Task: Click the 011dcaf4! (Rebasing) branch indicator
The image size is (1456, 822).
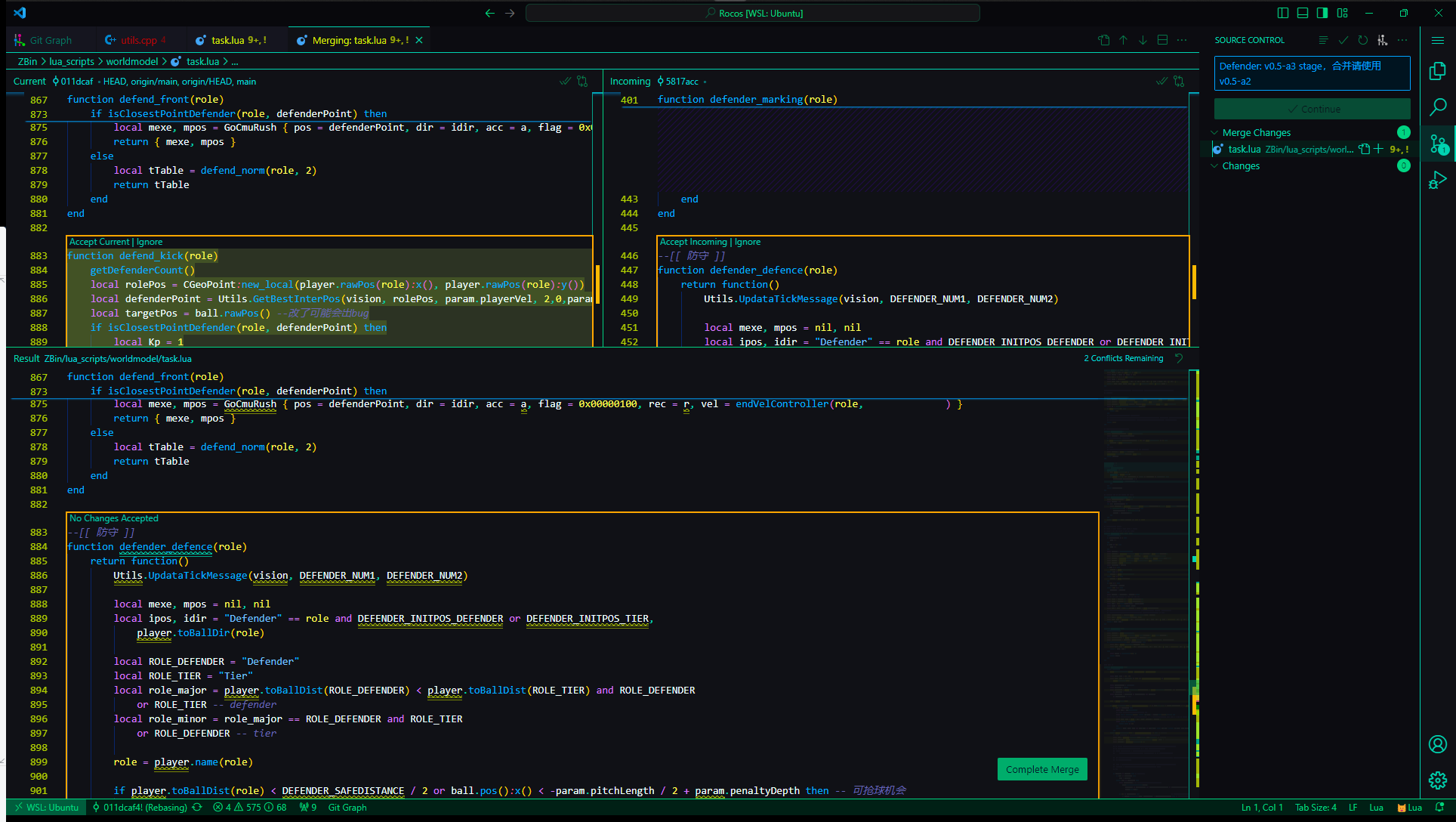Action: 140,807
